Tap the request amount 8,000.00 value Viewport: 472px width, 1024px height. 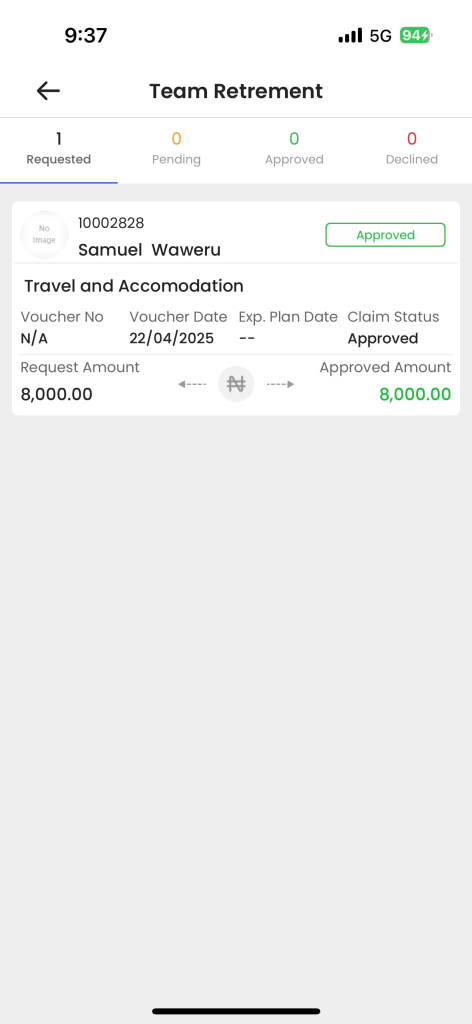[56, 394]
